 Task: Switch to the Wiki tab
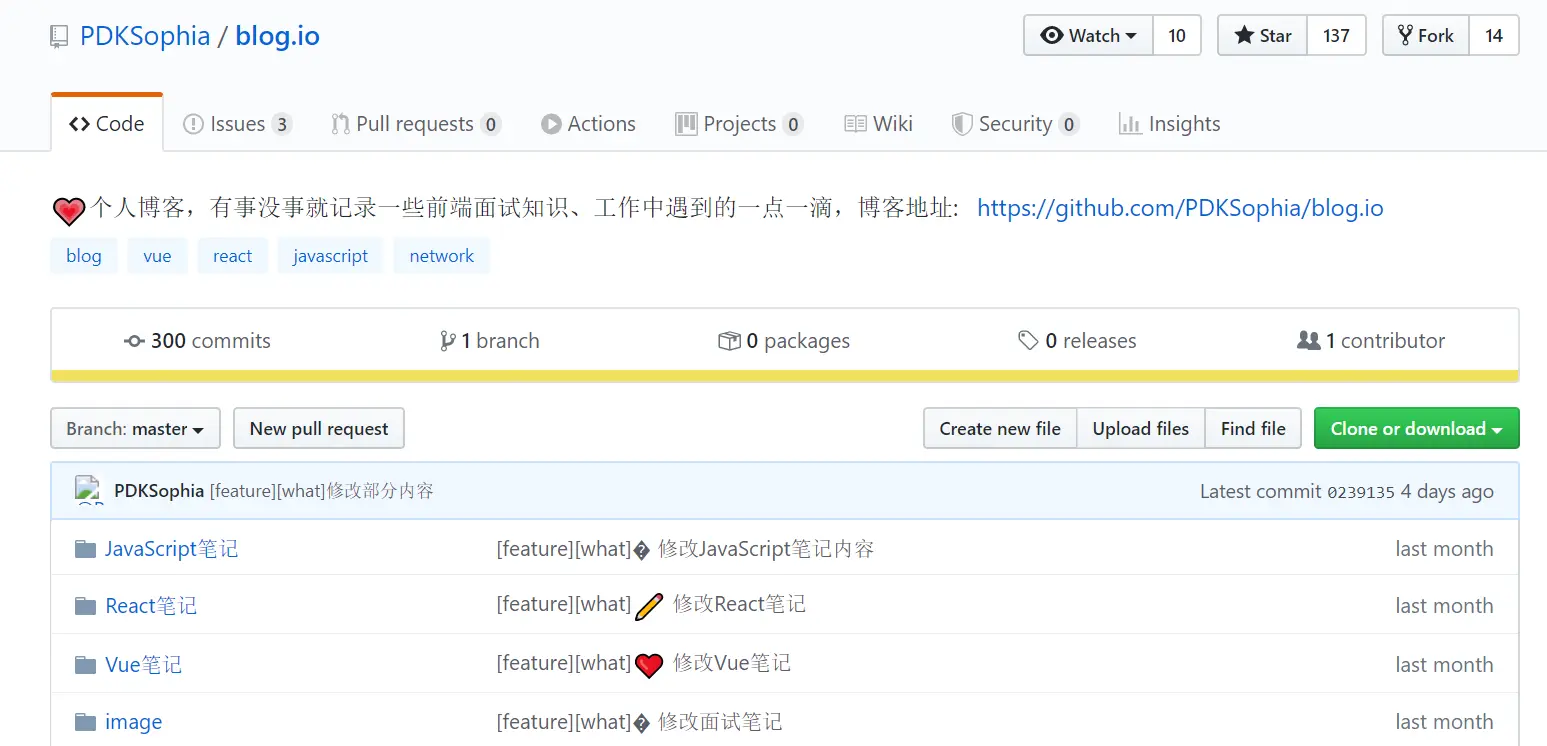(x=878, y=124)
